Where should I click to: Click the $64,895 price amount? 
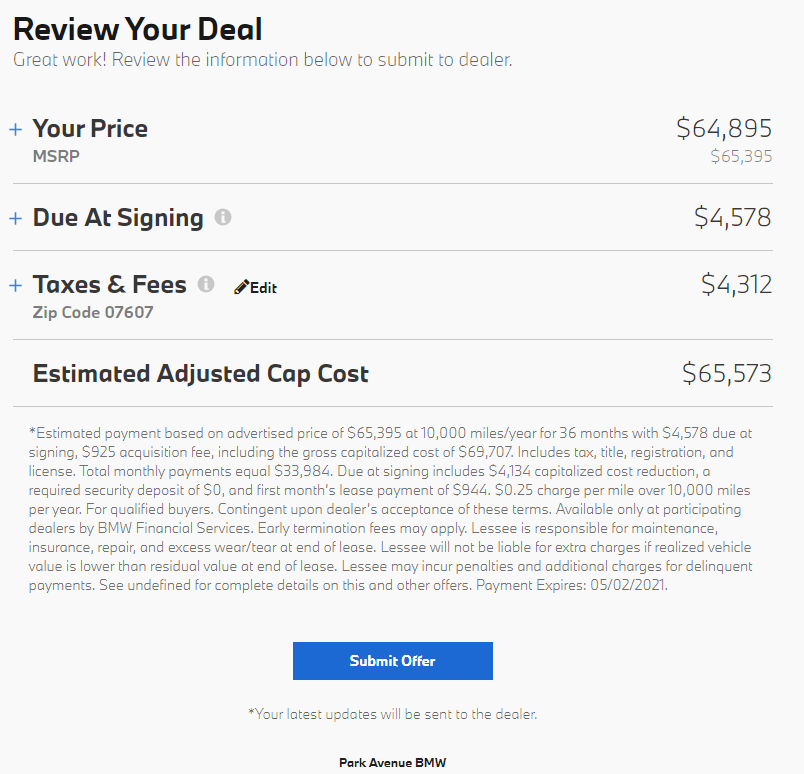[x=724, y=128]
